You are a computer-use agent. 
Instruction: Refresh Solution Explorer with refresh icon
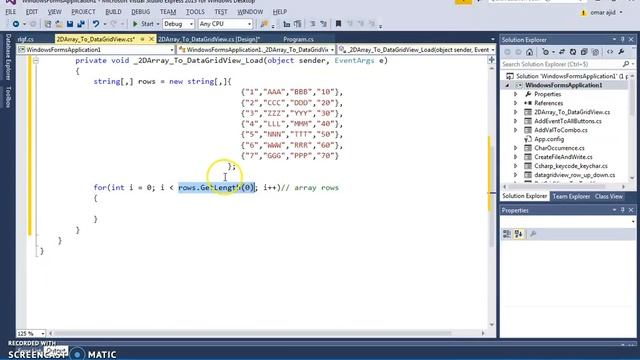click(x=573, y=52)
